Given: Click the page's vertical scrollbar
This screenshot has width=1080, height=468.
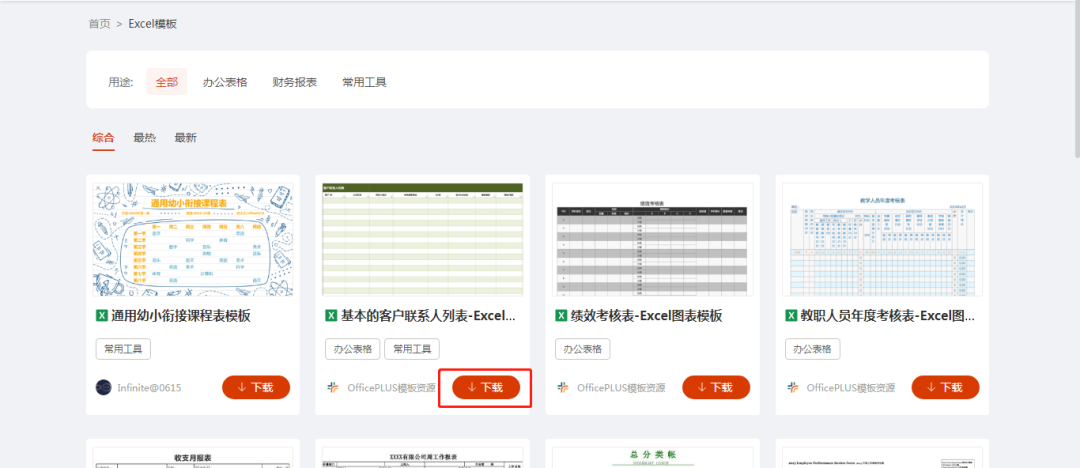Looking at the screenshot, I should click(x=1075, y=80).
